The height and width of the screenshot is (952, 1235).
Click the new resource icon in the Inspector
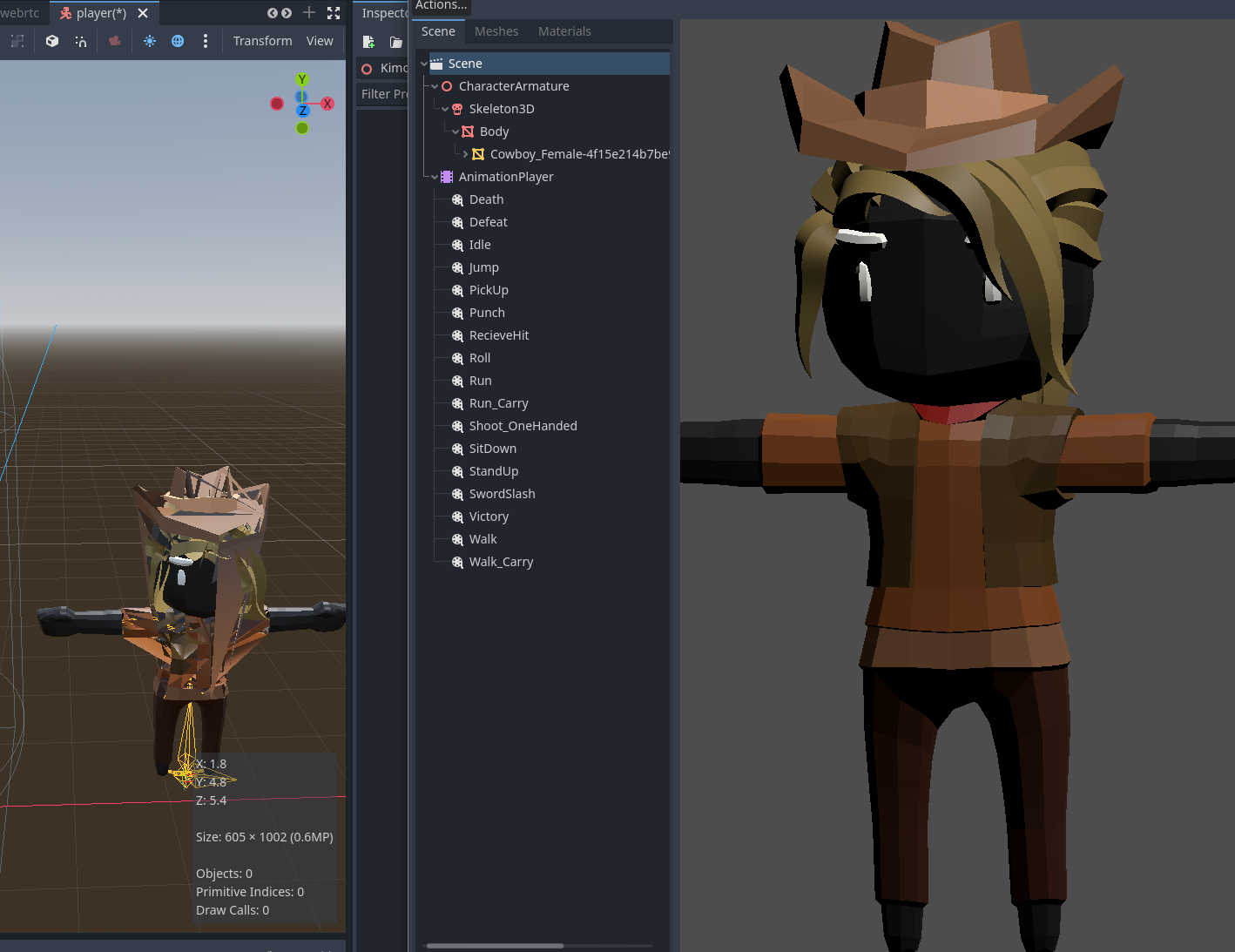pyautogui.click(x=368, y=41)
